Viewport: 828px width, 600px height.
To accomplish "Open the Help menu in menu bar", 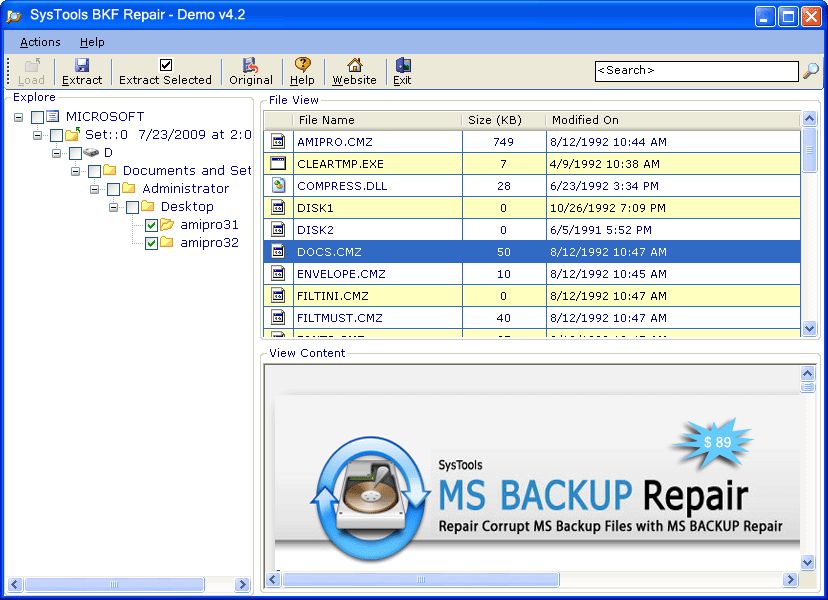I will (x=92, y=42).
